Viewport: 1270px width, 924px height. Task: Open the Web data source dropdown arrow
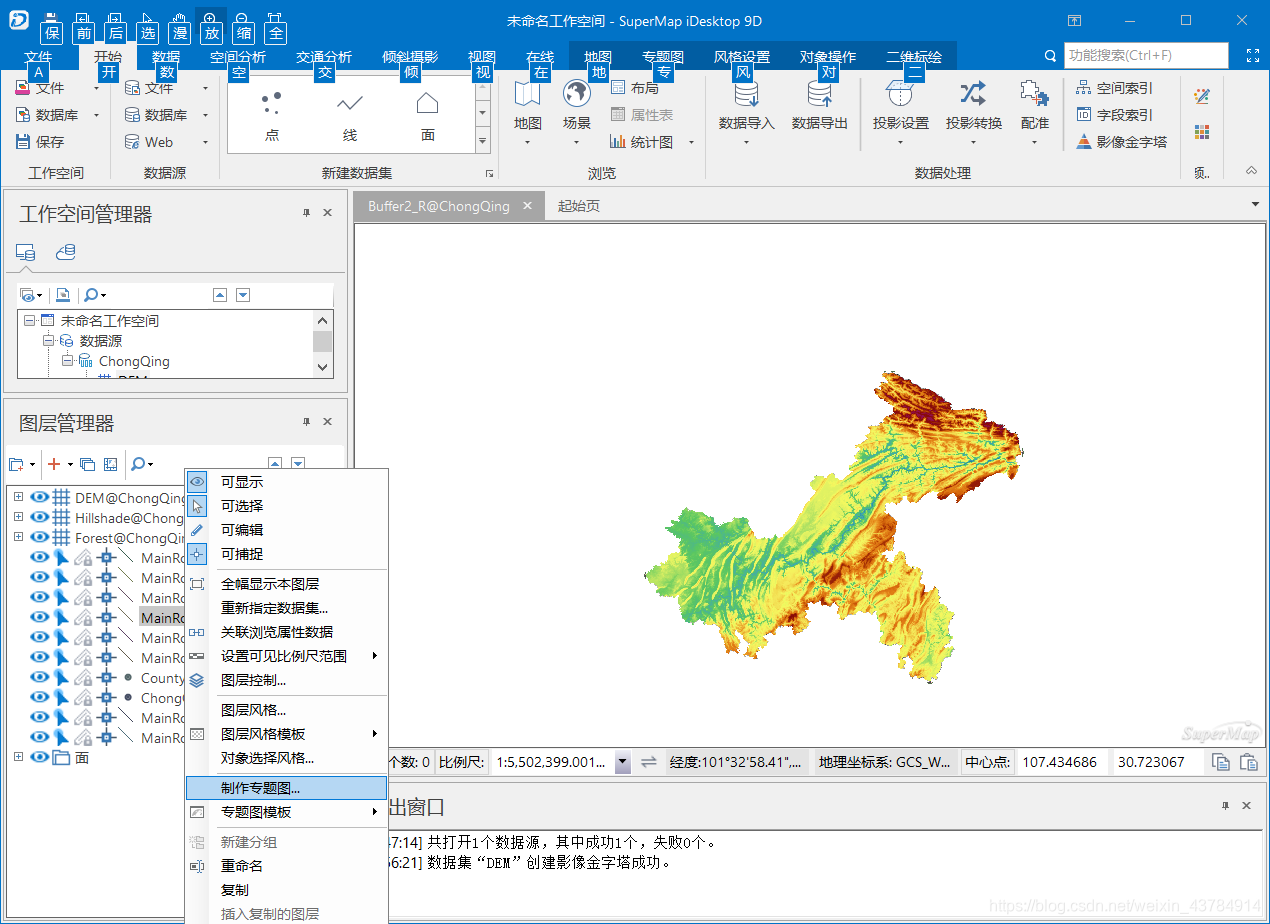pos(205,142)
